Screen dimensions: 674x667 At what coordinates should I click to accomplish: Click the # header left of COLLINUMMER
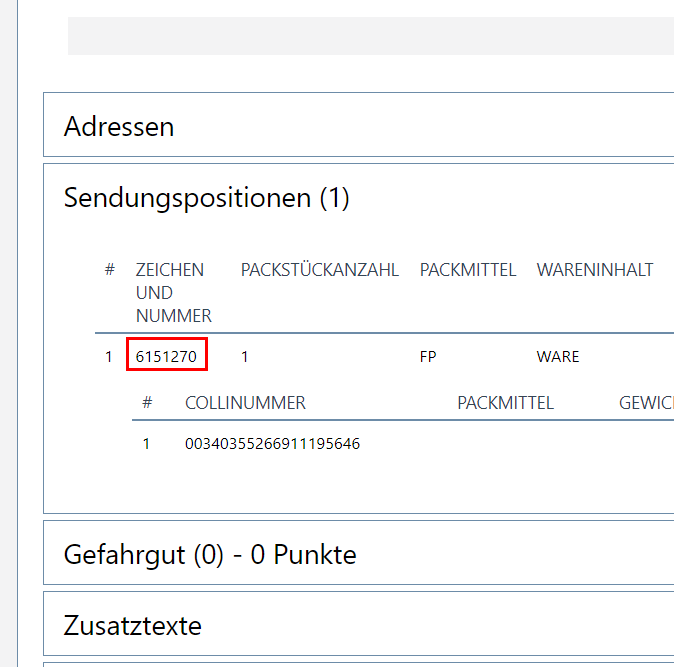(x=147, y=403)
